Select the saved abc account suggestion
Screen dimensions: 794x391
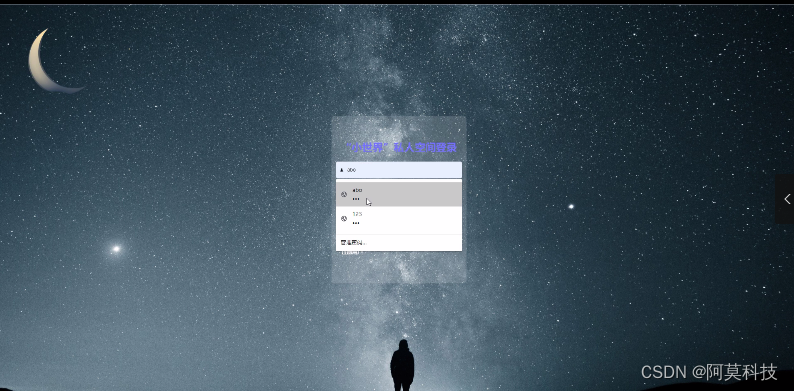click(399, 194)
